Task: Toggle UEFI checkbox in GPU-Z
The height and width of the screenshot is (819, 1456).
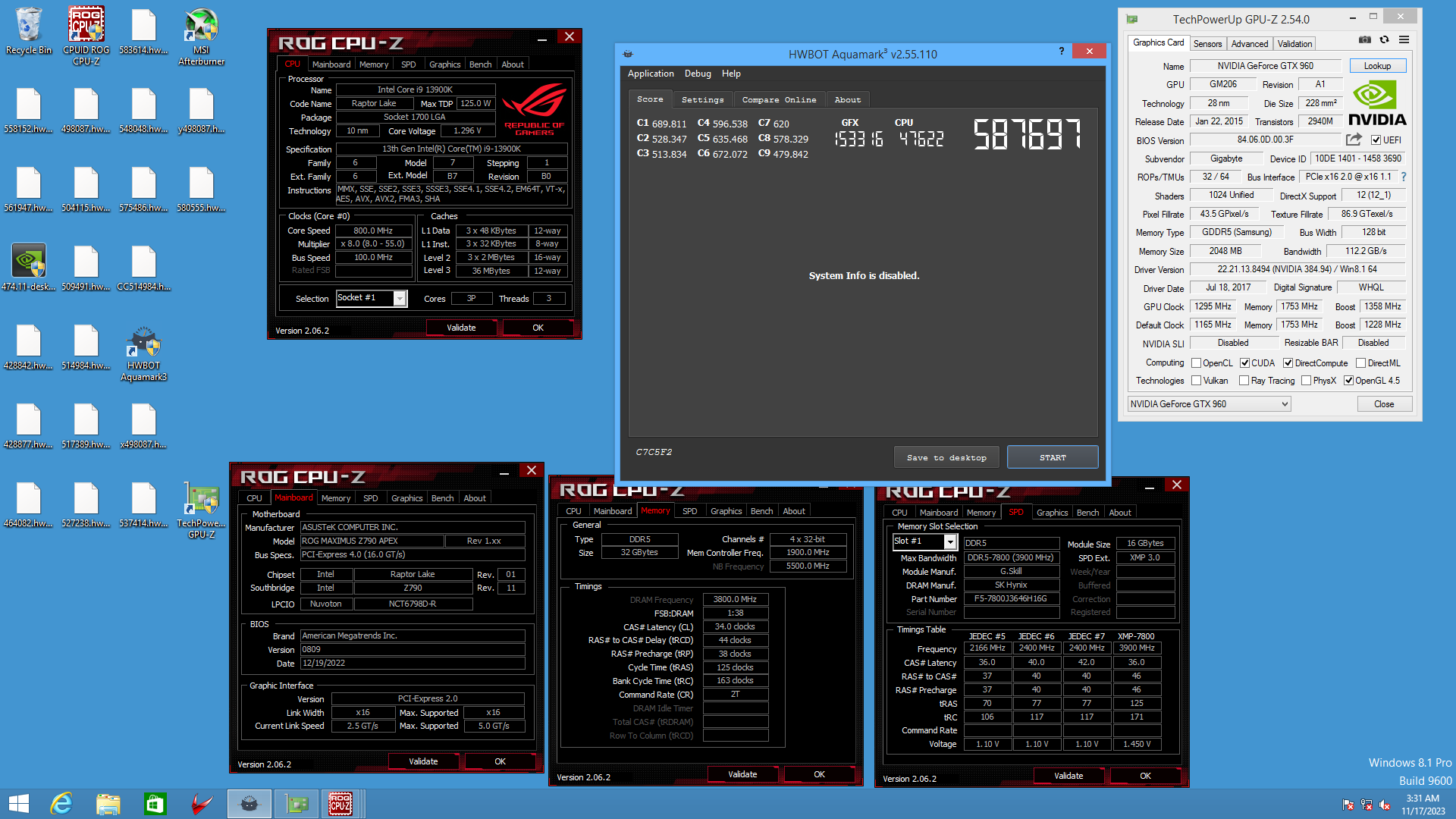Action: coord(1376,140)
